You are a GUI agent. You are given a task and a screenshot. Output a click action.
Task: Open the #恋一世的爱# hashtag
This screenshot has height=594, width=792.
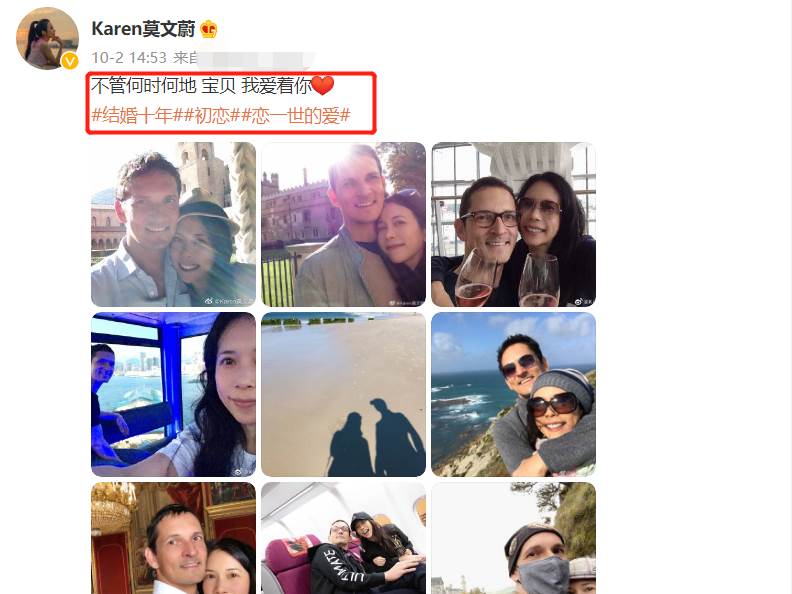point(295,116)
